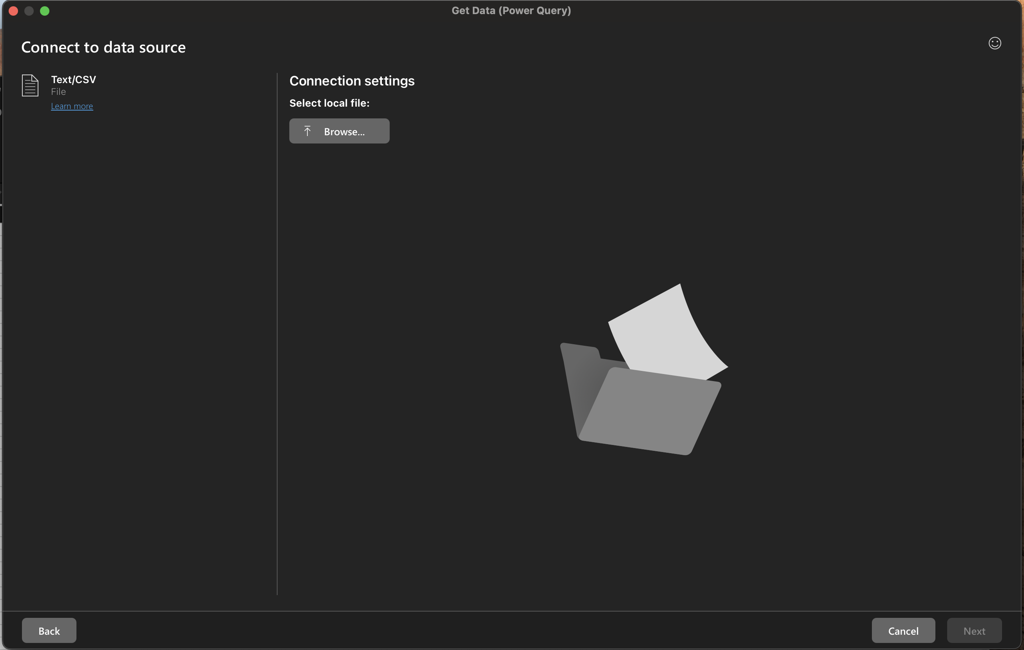Minimize the window with the yellow button
Viewport: 1024px width, 650px height.
[29, 11]
